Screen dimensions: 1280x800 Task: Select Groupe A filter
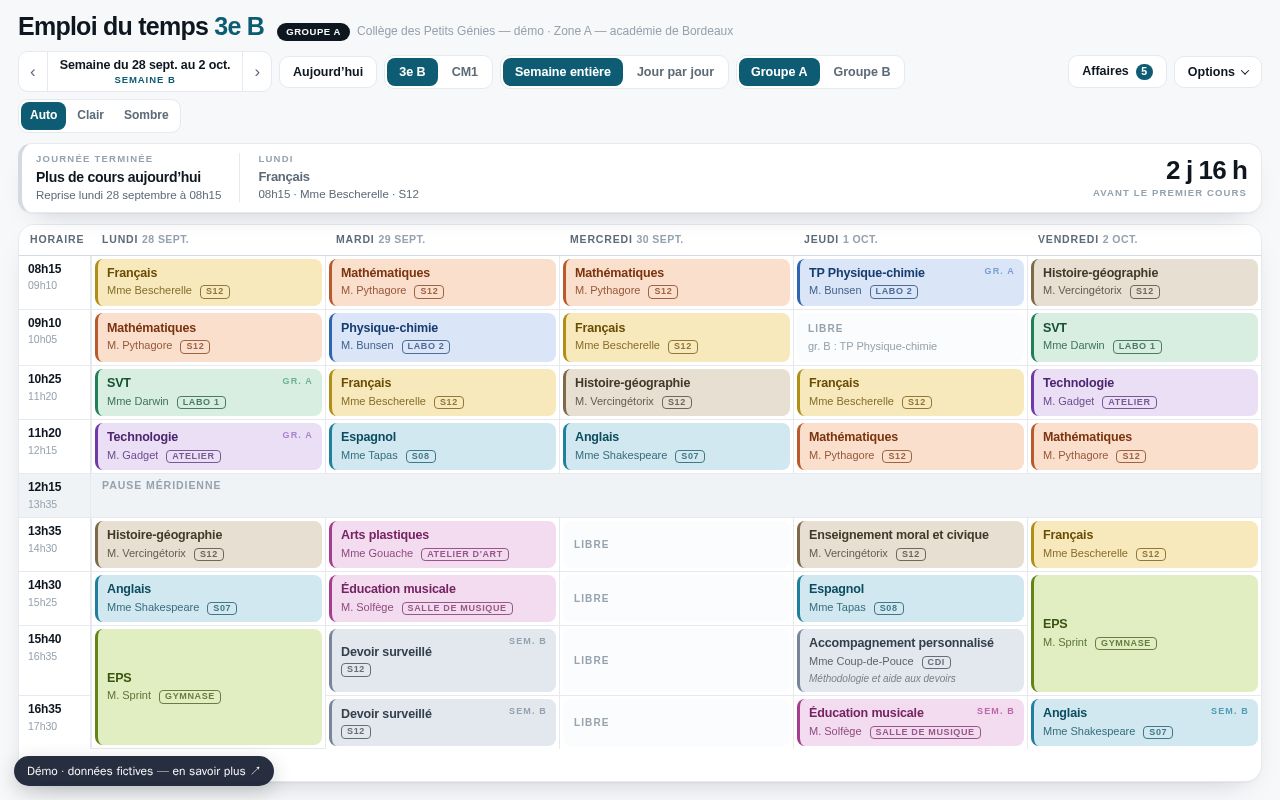point(779,72)
